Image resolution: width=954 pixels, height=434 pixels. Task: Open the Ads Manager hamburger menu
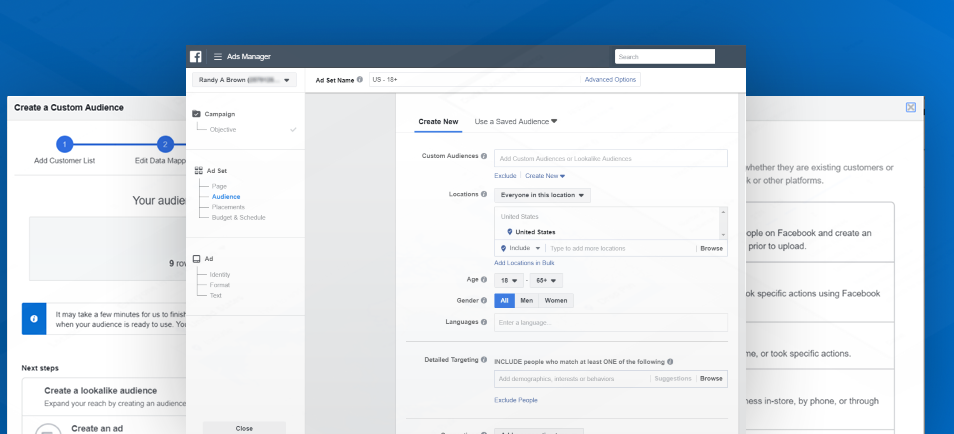coord(217,57)
